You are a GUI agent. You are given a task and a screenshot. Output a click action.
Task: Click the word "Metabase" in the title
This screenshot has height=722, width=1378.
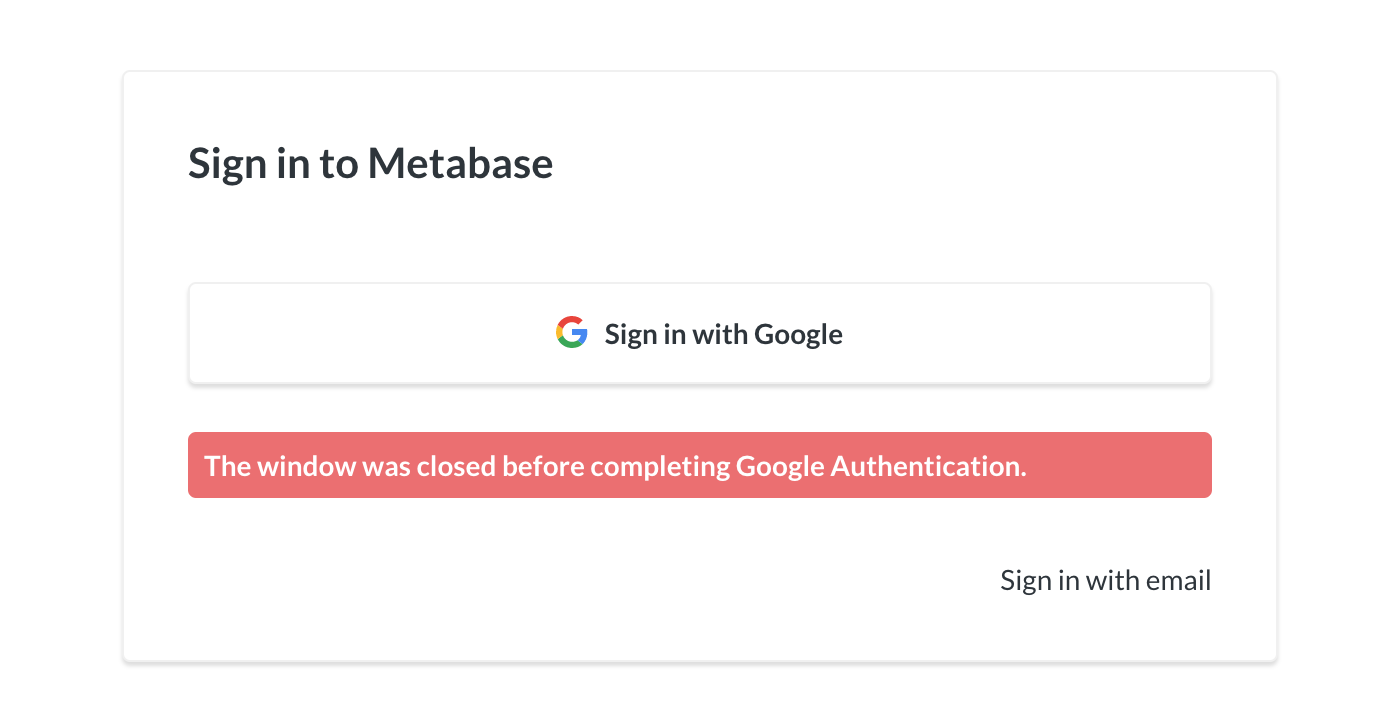click(x=460, y=163)
